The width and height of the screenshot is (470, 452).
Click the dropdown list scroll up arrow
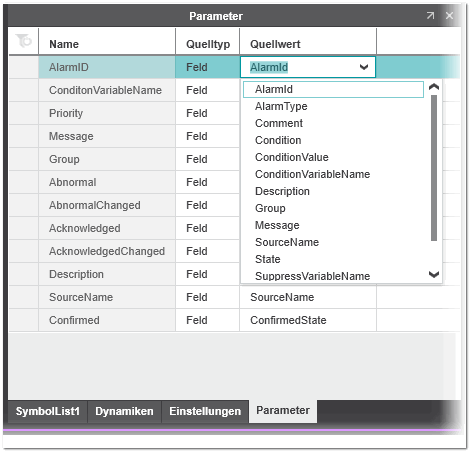pos(434,87)
